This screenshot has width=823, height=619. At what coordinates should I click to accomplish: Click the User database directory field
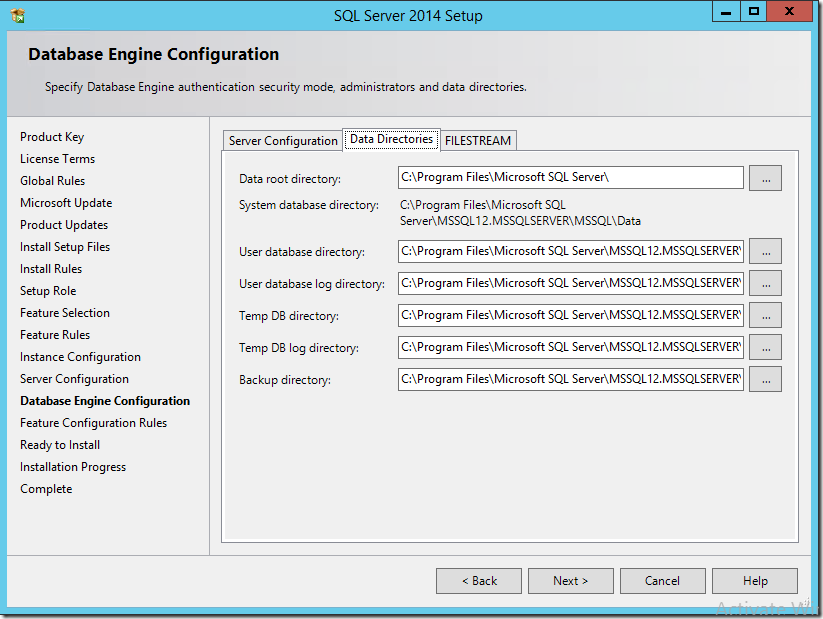(571, 251)
